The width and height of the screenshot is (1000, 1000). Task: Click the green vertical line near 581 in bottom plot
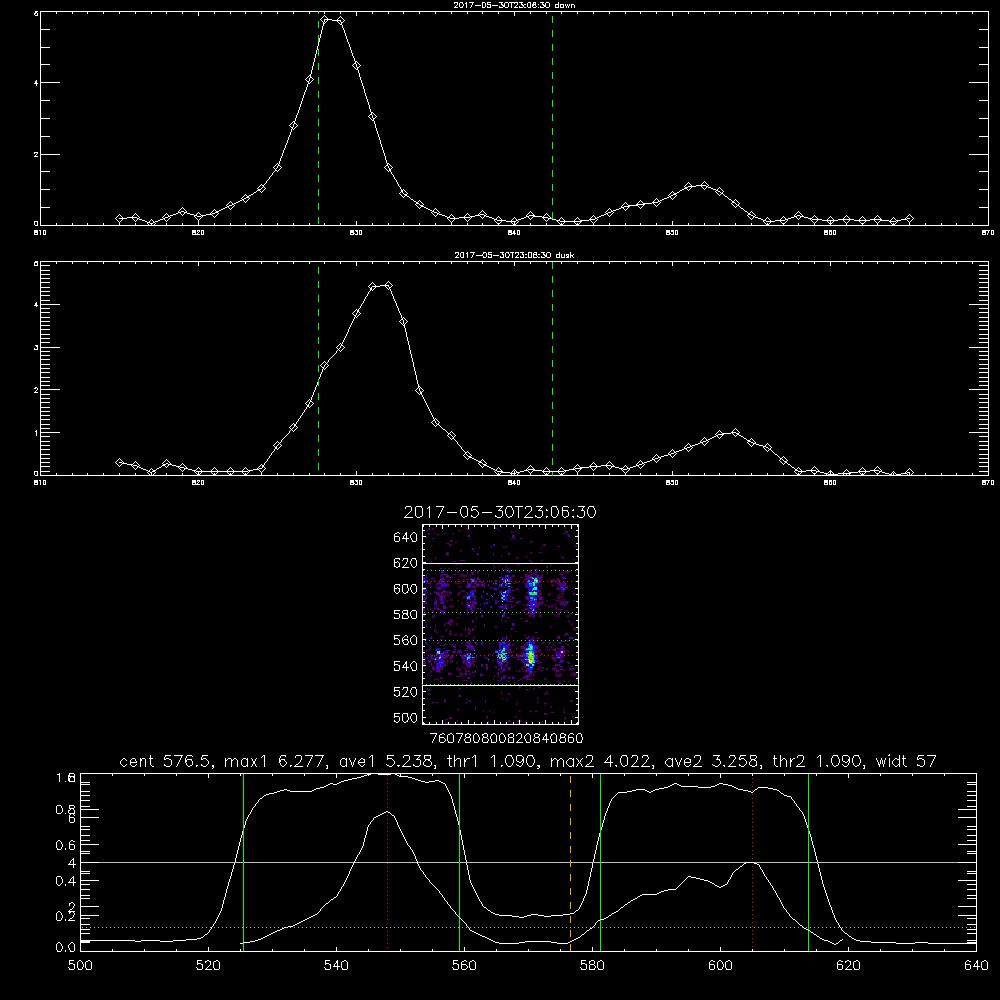[x=600, y=861]
